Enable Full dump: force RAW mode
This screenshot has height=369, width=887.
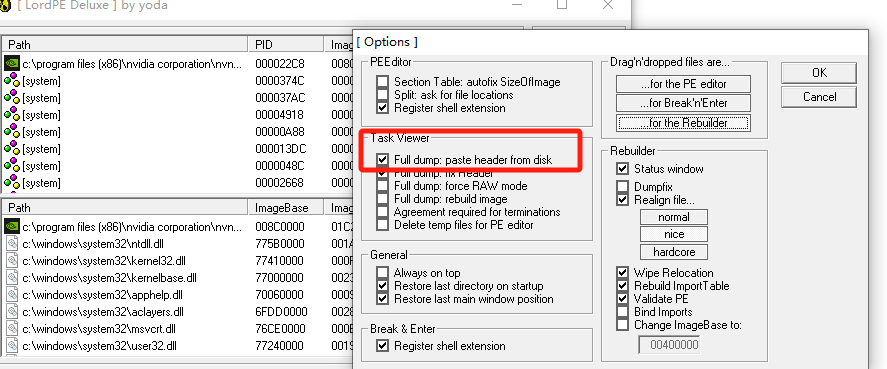coord(383,186)
